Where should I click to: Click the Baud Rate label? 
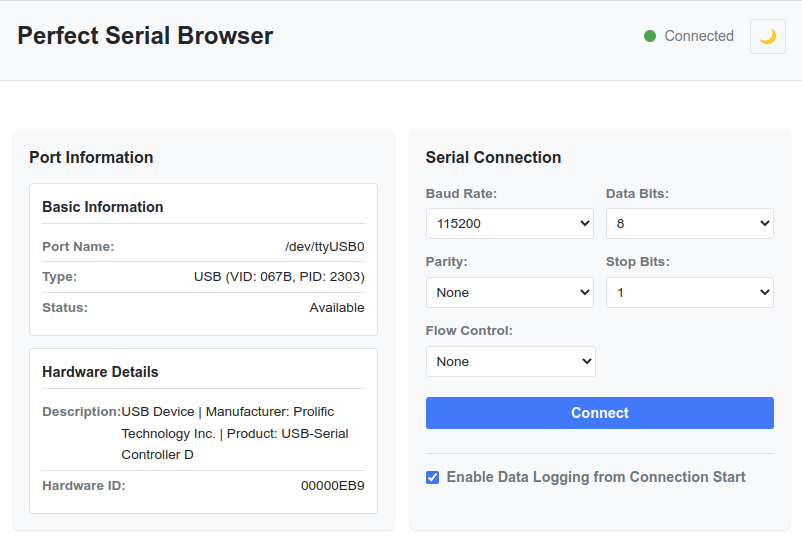tap(461, 194)
